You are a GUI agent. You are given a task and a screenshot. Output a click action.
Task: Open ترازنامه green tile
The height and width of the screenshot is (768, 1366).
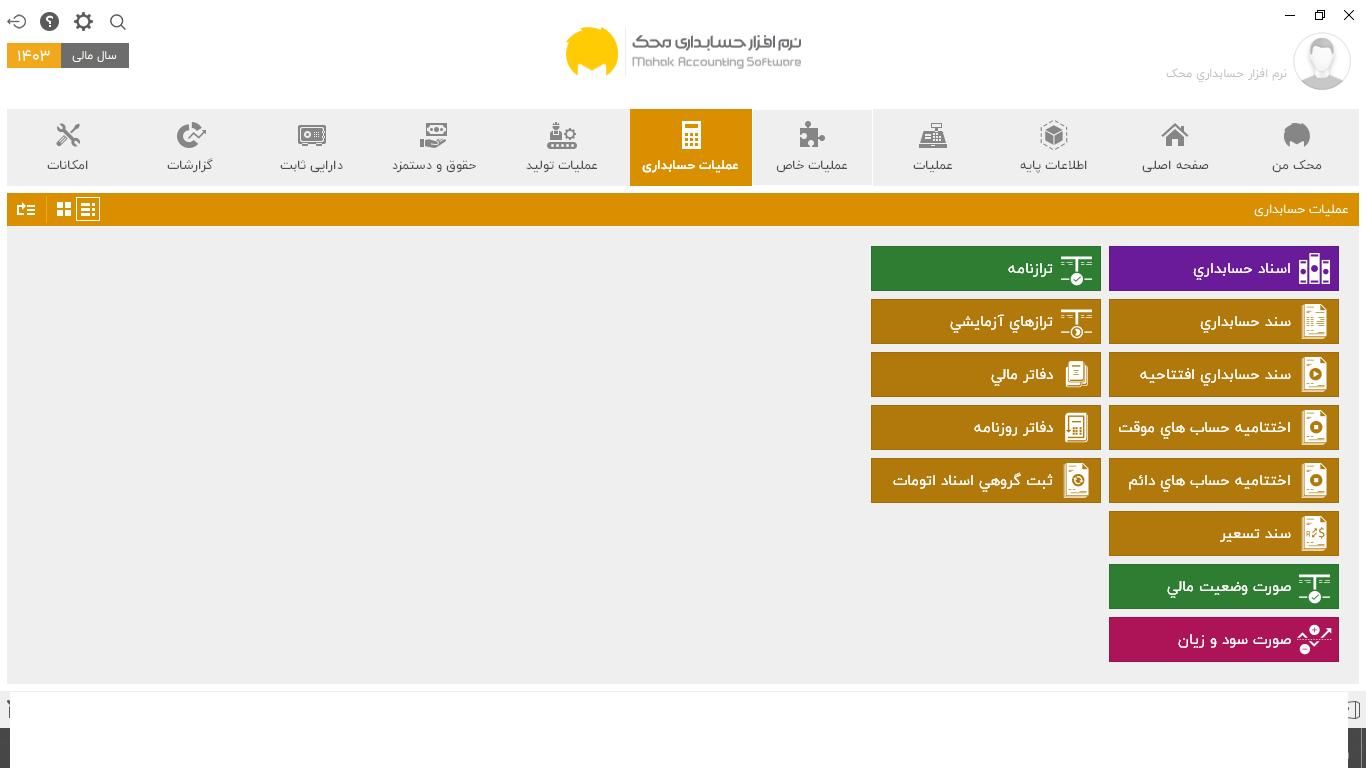(985, 269)
